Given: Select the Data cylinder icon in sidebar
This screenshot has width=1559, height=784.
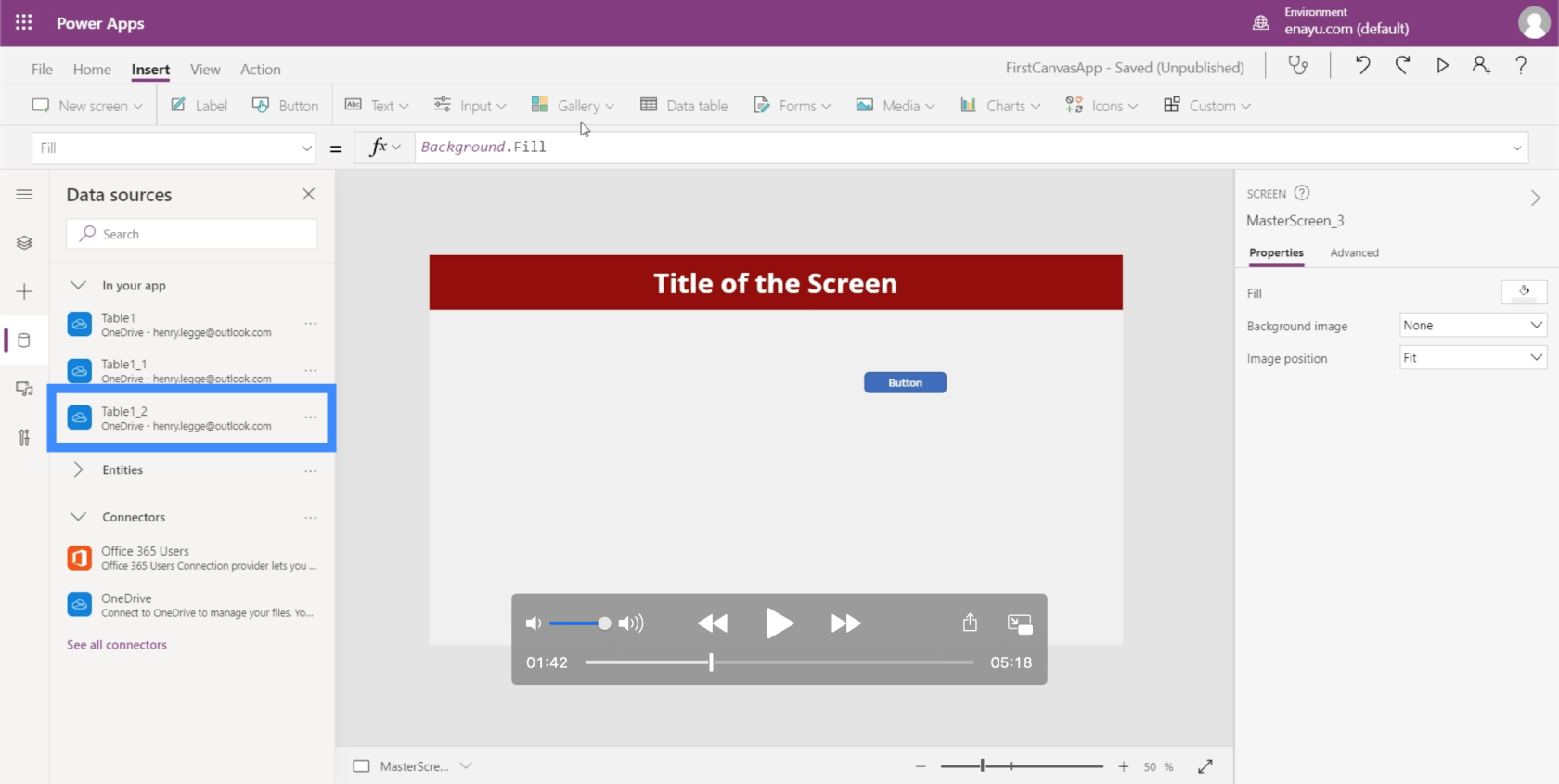Looking at the screenshot, I should pos(24,341).
